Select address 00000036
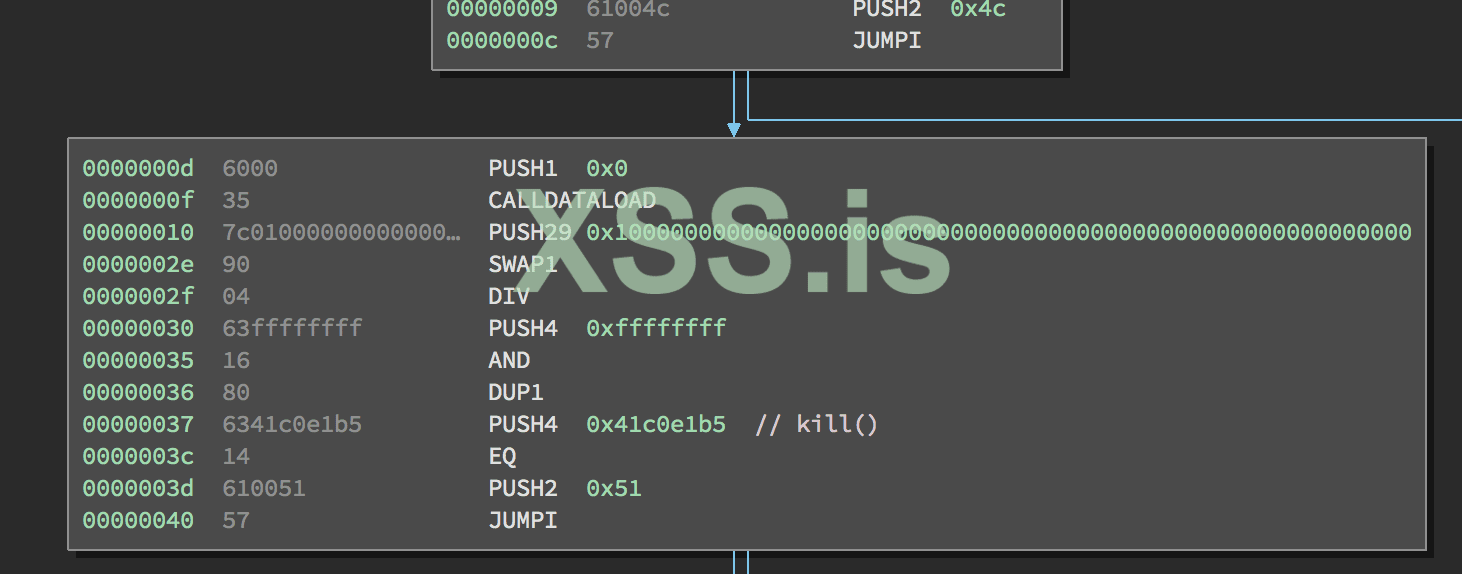Viewport: 1462px width, 574px height. (x=138, y=393)
